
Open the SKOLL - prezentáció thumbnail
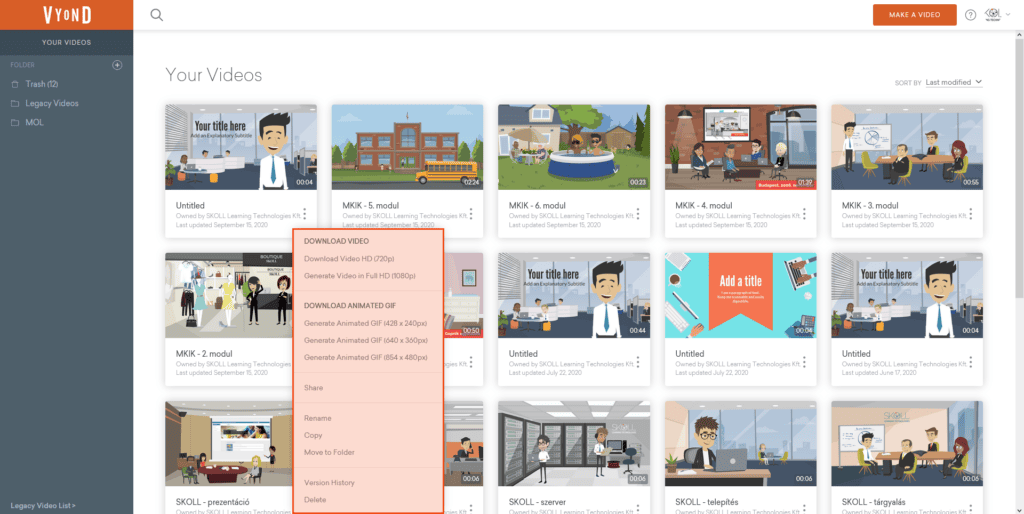[229, 443]
